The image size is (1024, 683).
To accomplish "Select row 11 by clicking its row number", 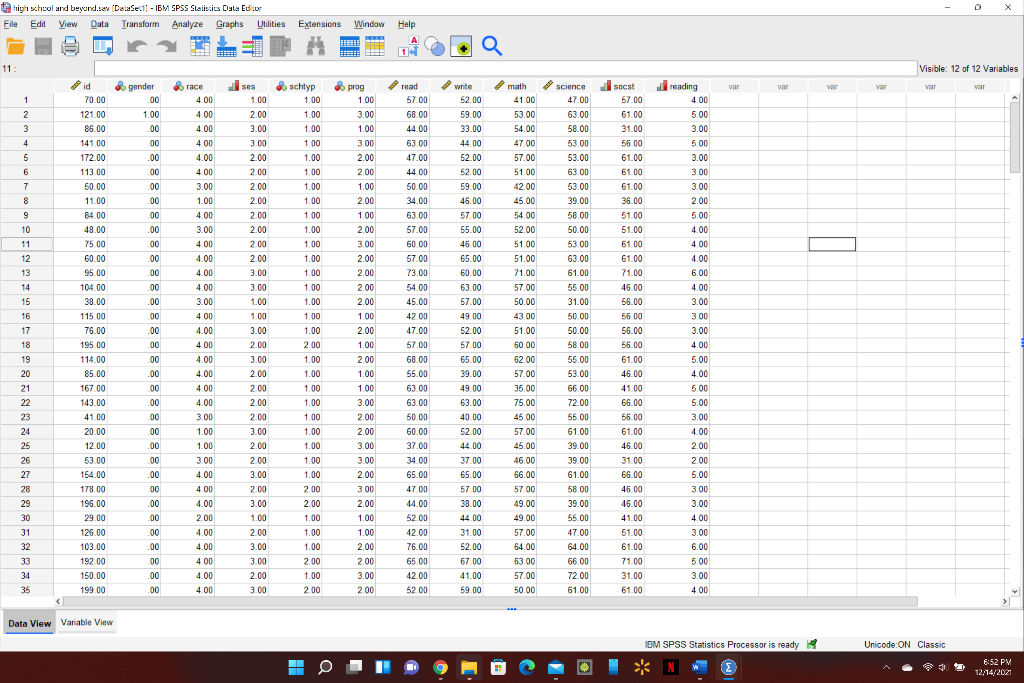I will pos(26,243).
